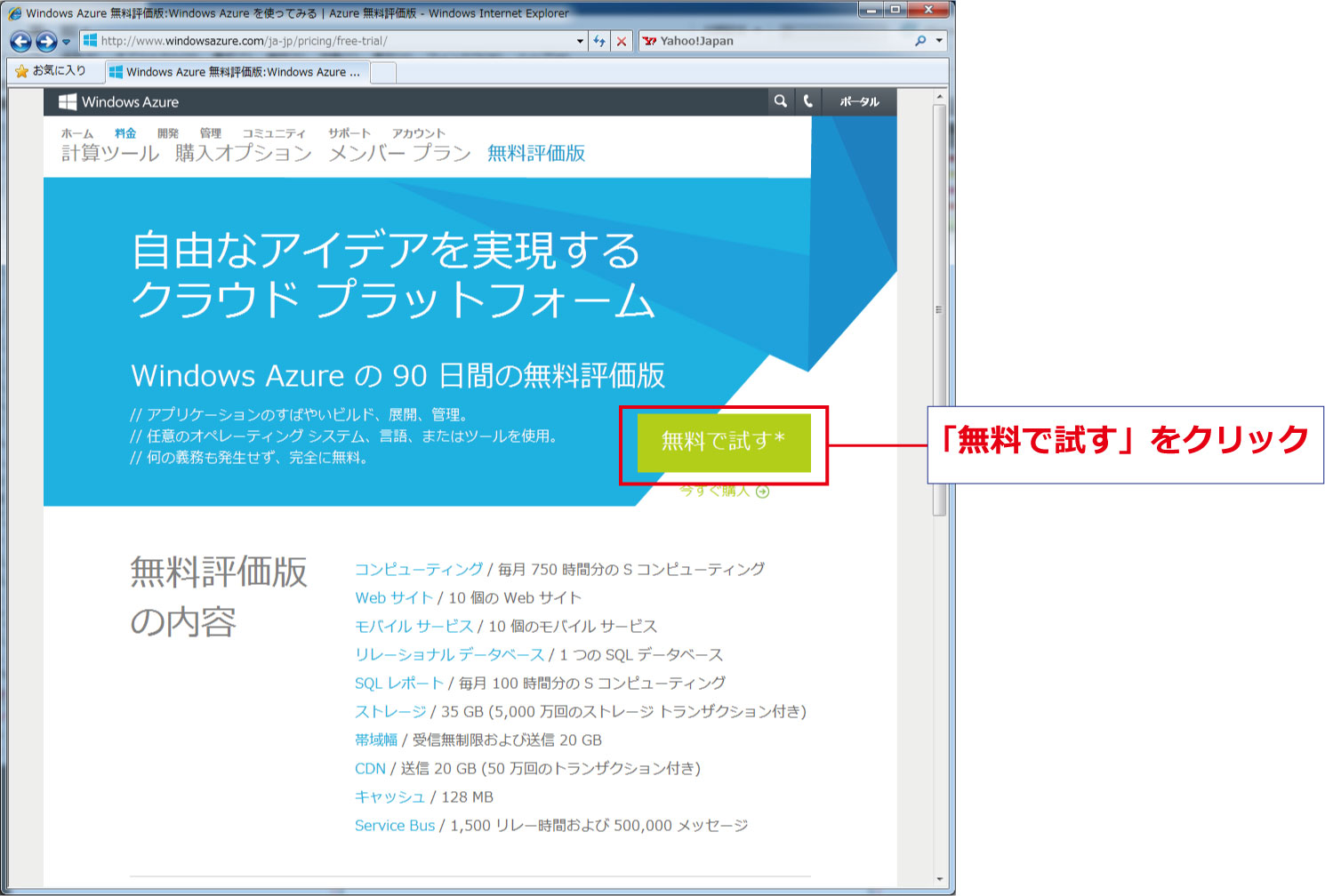This screenshot has width=1325, height=896.
Task: Click the browser Forward arrow button
Action: tap(46, 41)
